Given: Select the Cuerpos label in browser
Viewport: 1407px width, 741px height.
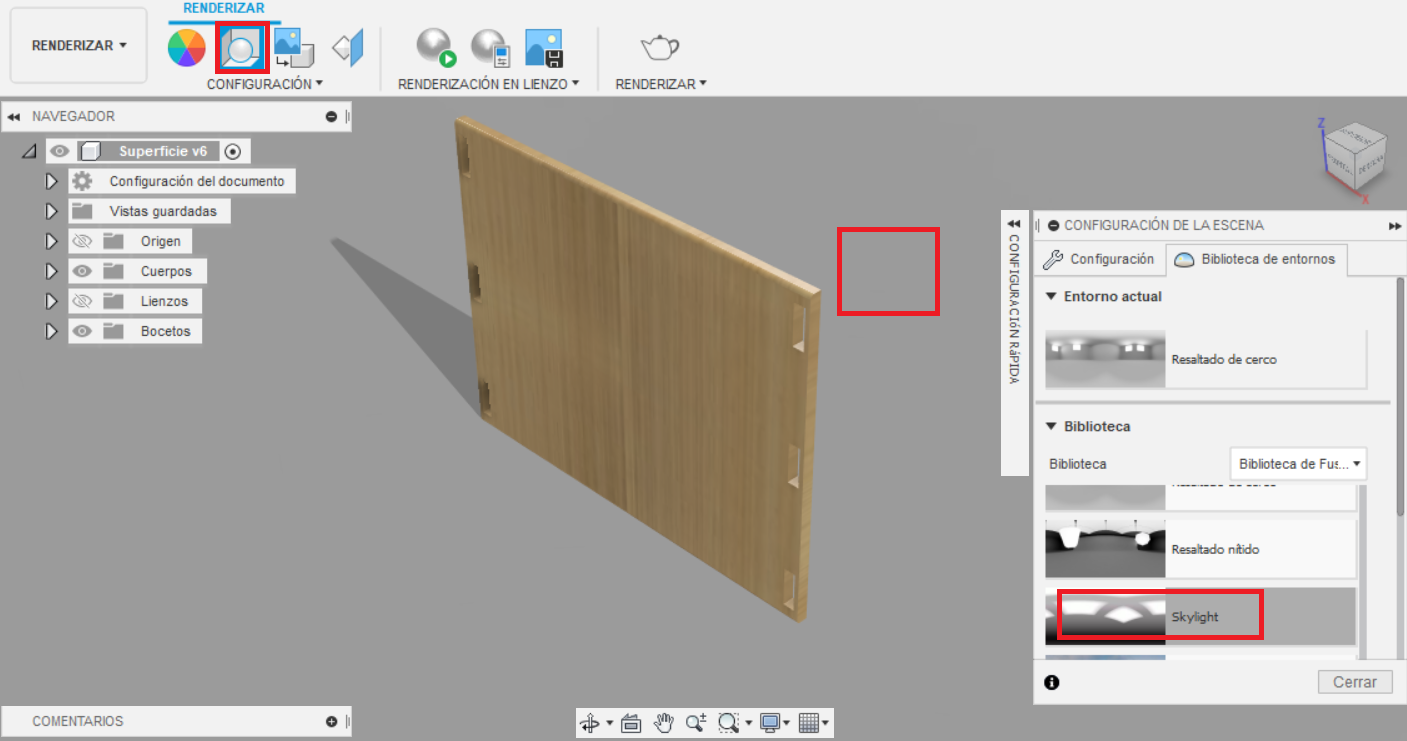Looking at the screenshot, I should pyautogui.click(x=166, y=271).
